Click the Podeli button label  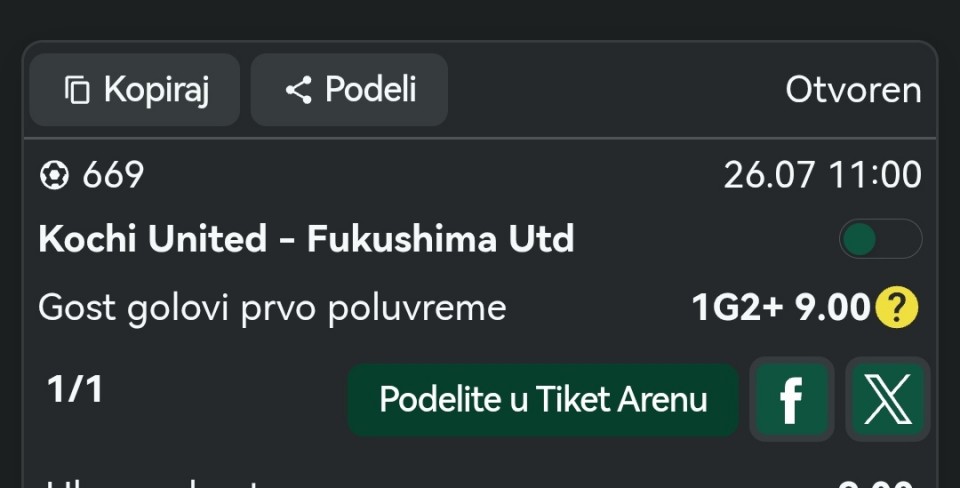point(371,90)
